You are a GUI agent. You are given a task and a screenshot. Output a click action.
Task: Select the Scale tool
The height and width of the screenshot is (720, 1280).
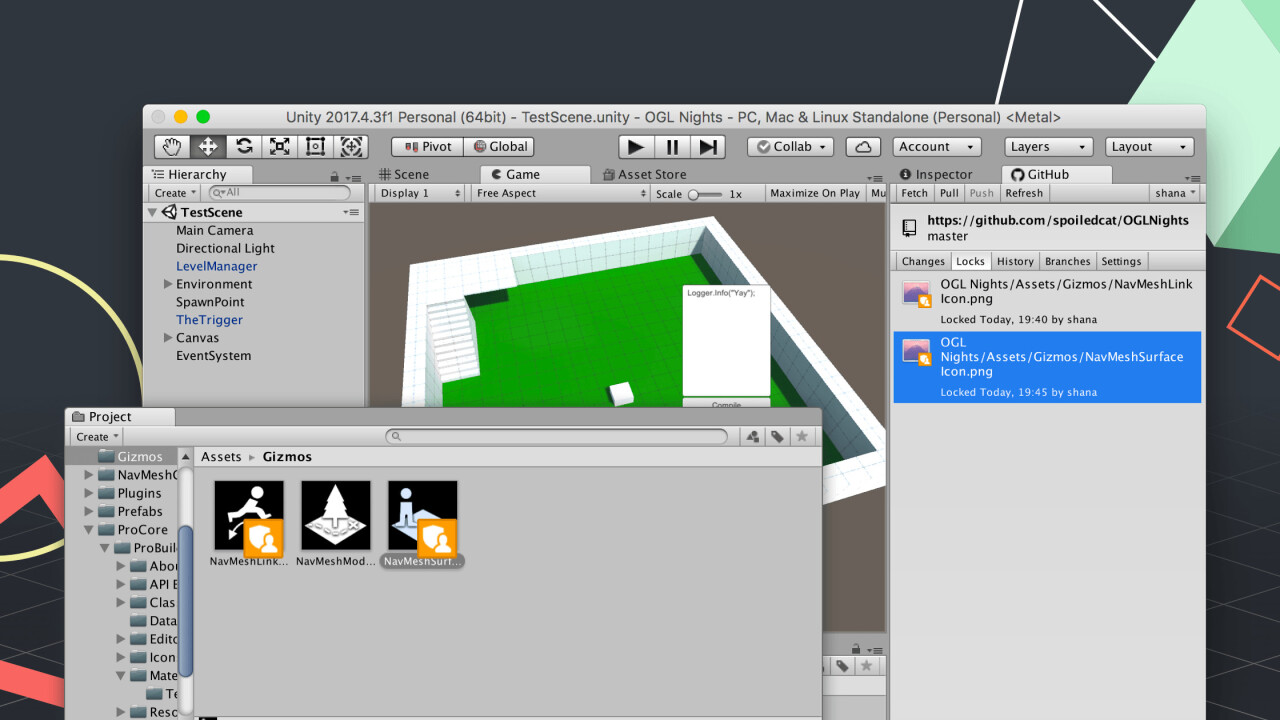point(280,147)
